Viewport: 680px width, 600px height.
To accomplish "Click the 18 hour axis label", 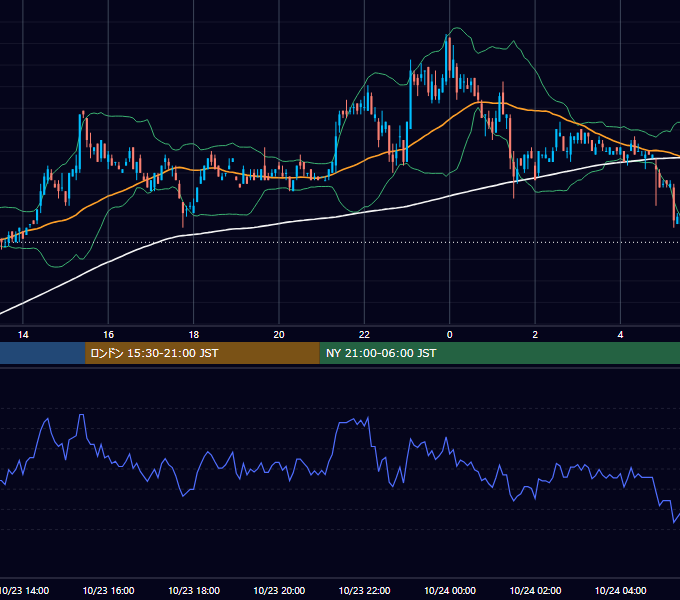I will click(x=194, y=335).
